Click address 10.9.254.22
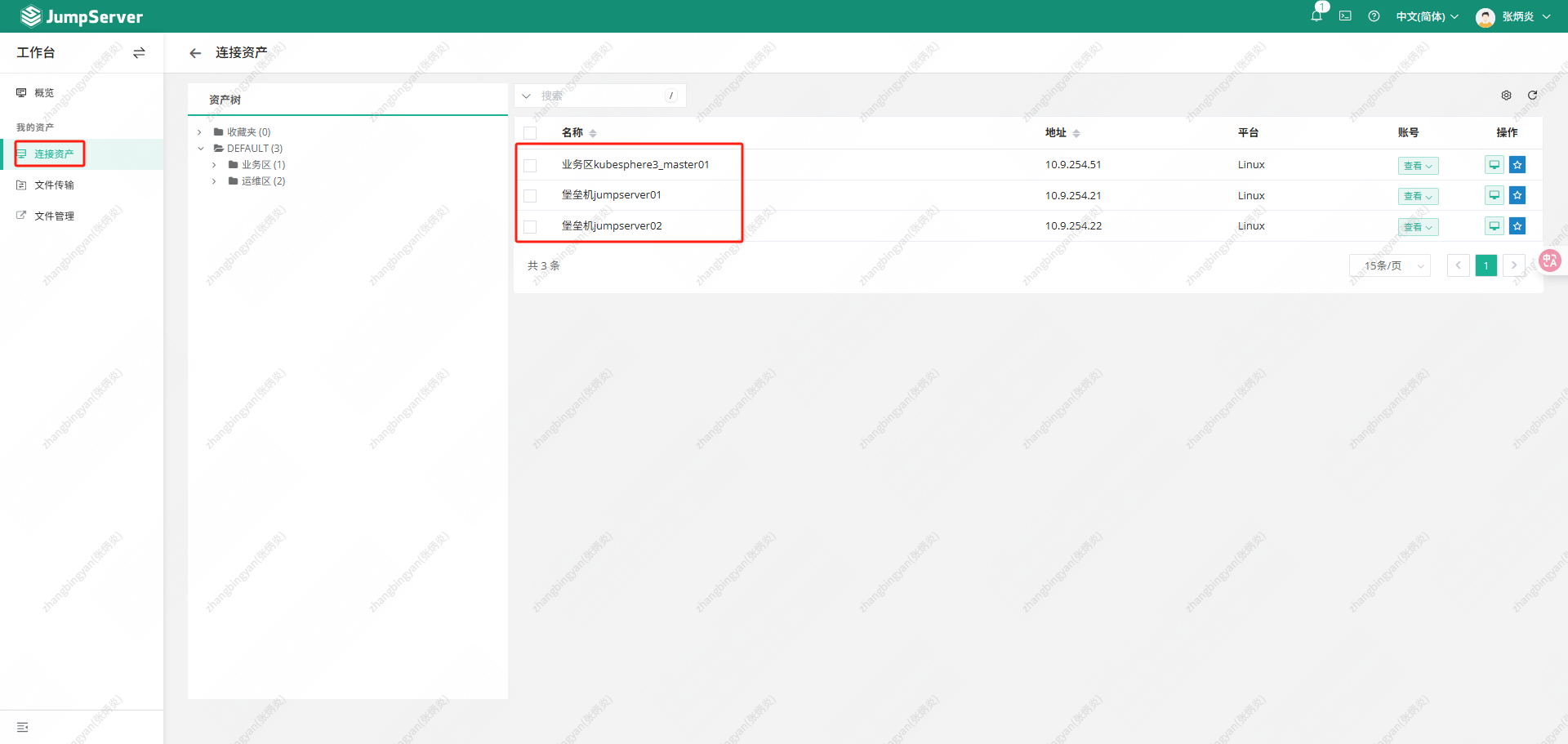 [1073, 226]
